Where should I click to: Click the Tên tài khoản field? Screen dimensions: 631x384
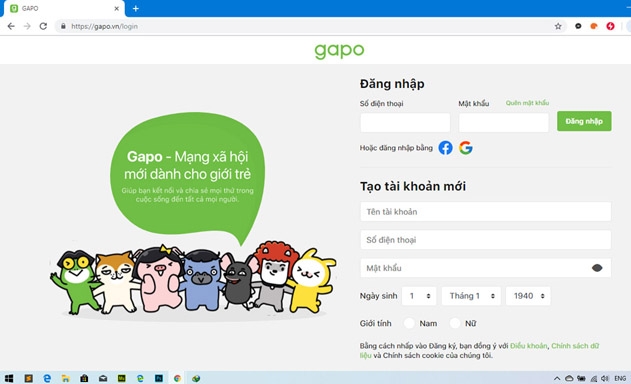(x=486, y=212)
